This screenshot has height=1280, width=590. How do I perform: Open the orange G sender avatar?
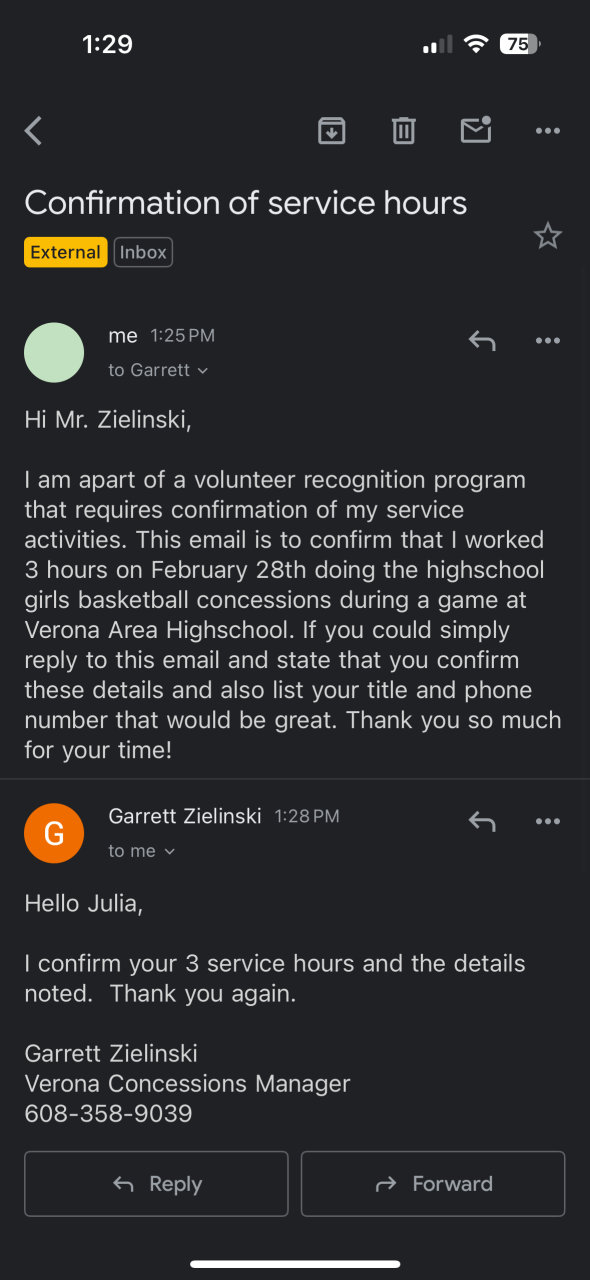click(x=54, y=833)
